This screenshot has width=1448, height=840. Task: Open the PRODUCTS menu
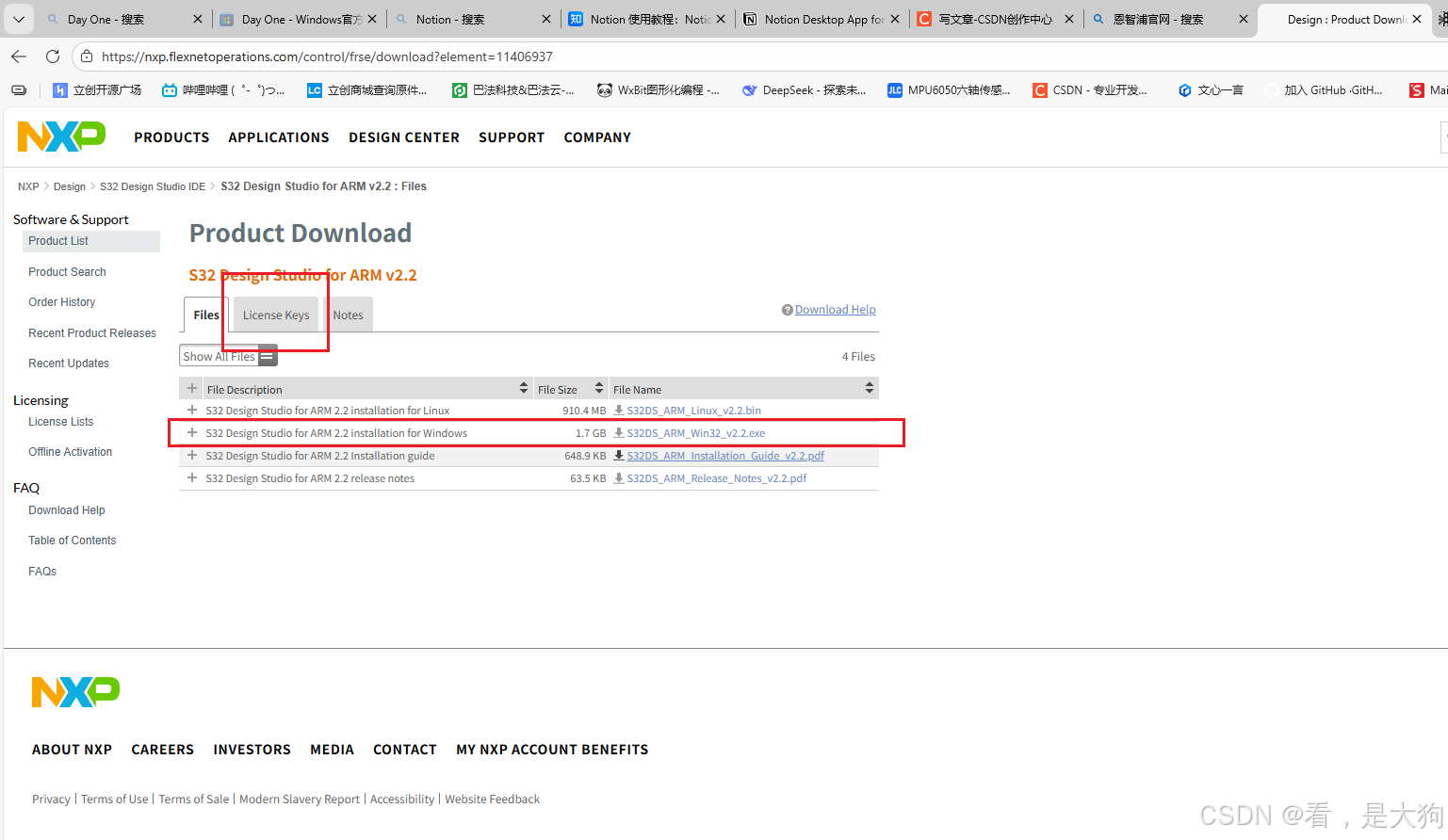click(x=171, y=137)
